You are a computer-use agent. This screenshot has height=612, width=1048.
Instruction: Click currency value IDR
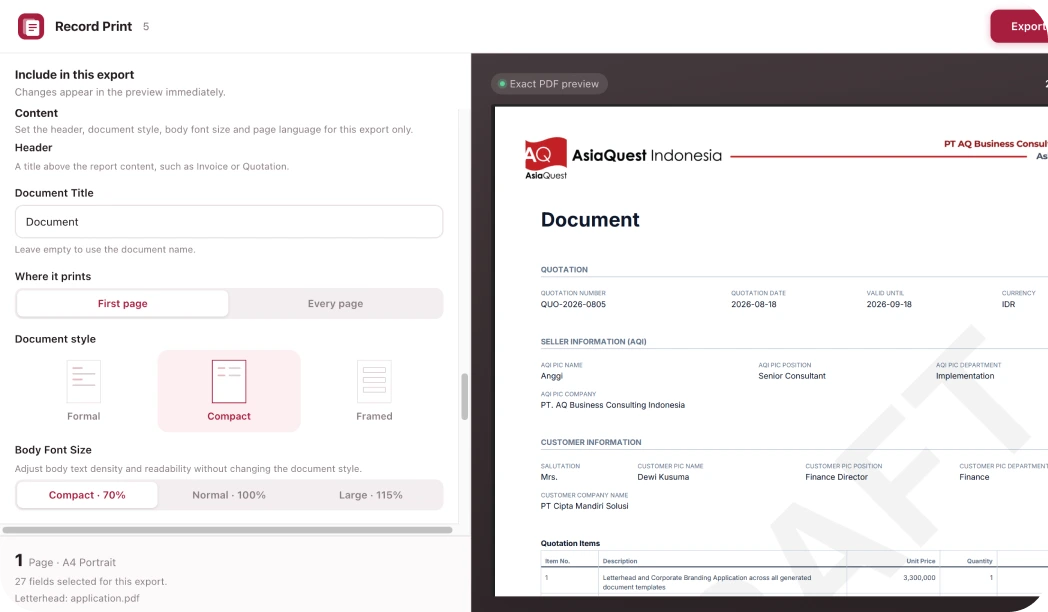point(1009,304)
